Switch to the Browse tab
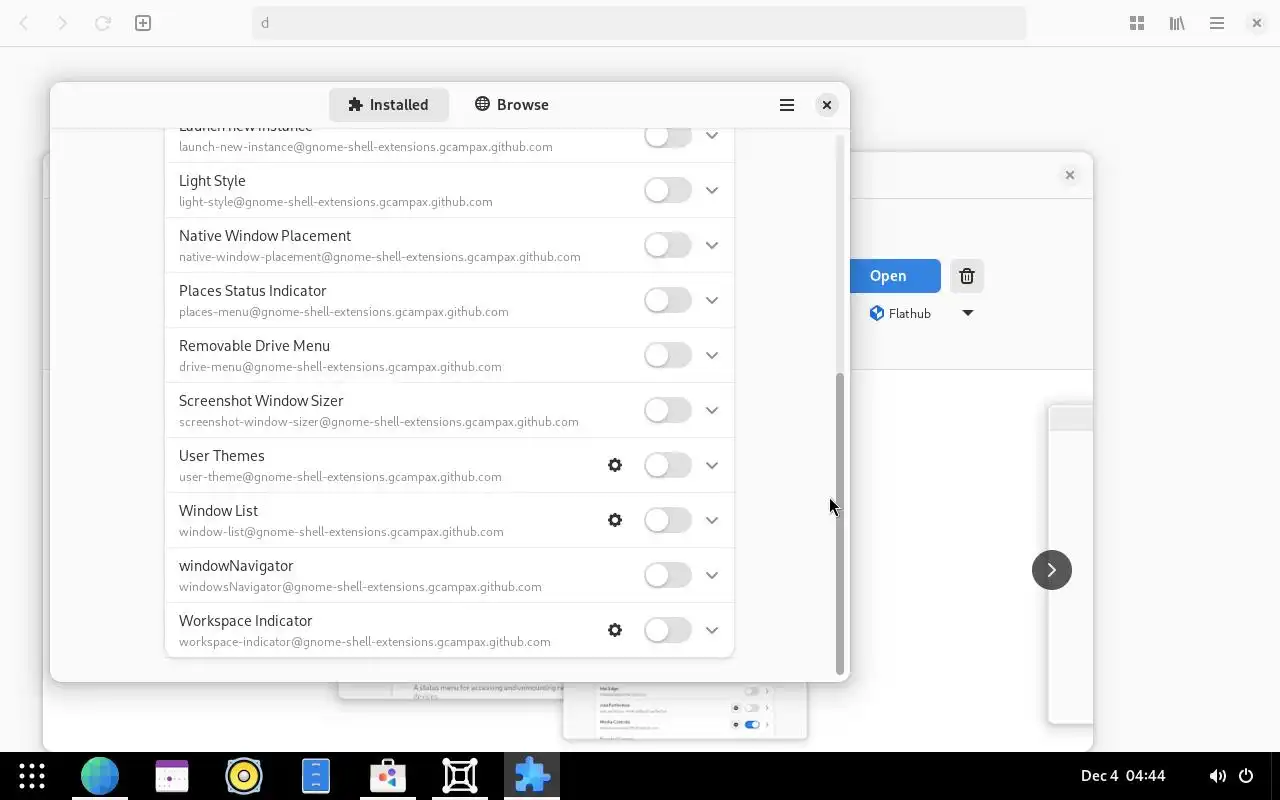This screenshot has width=1280, height=800. 511,105
